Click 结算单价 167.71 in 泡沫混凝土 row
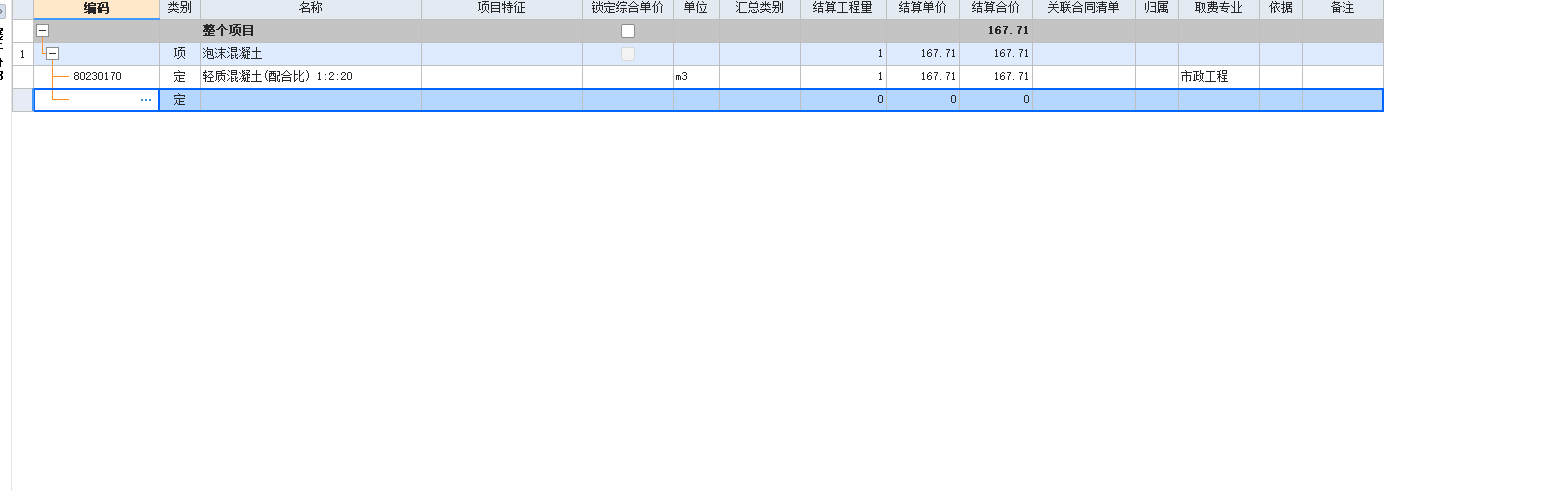 coord(923,54)
